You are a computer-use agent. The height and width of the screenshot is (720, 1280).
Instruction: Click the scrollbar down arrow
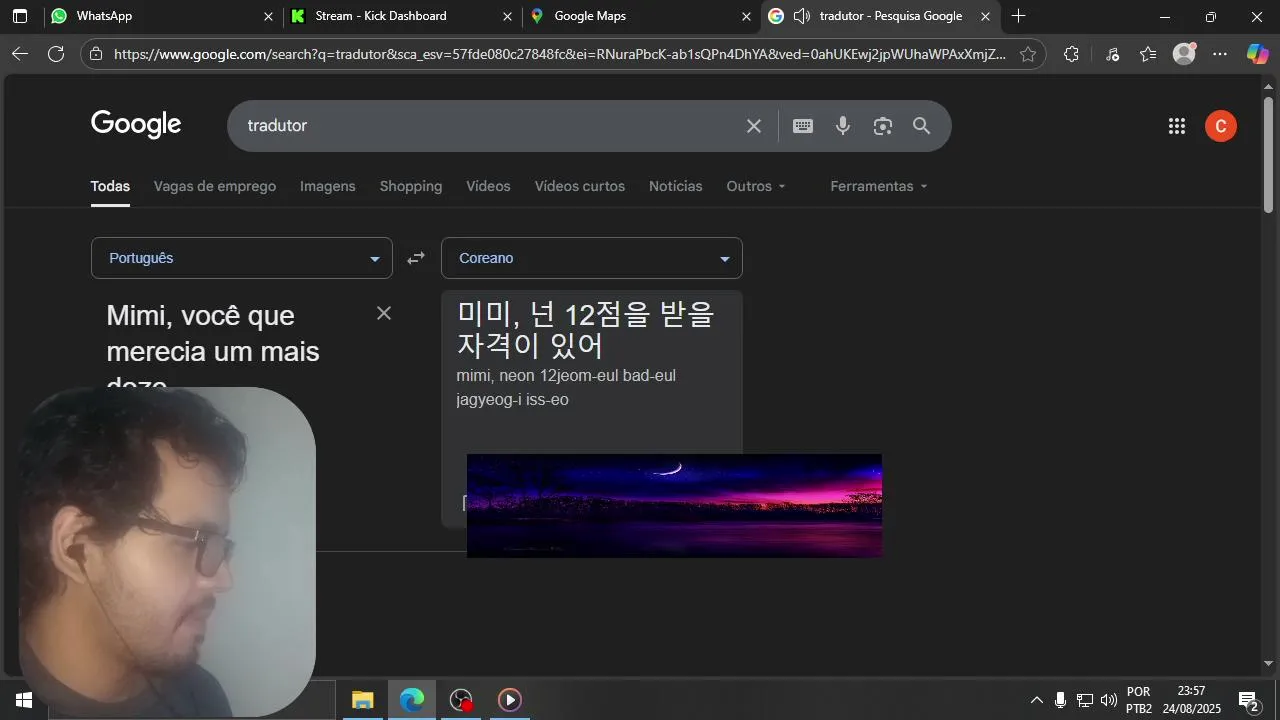(1269, 663)
